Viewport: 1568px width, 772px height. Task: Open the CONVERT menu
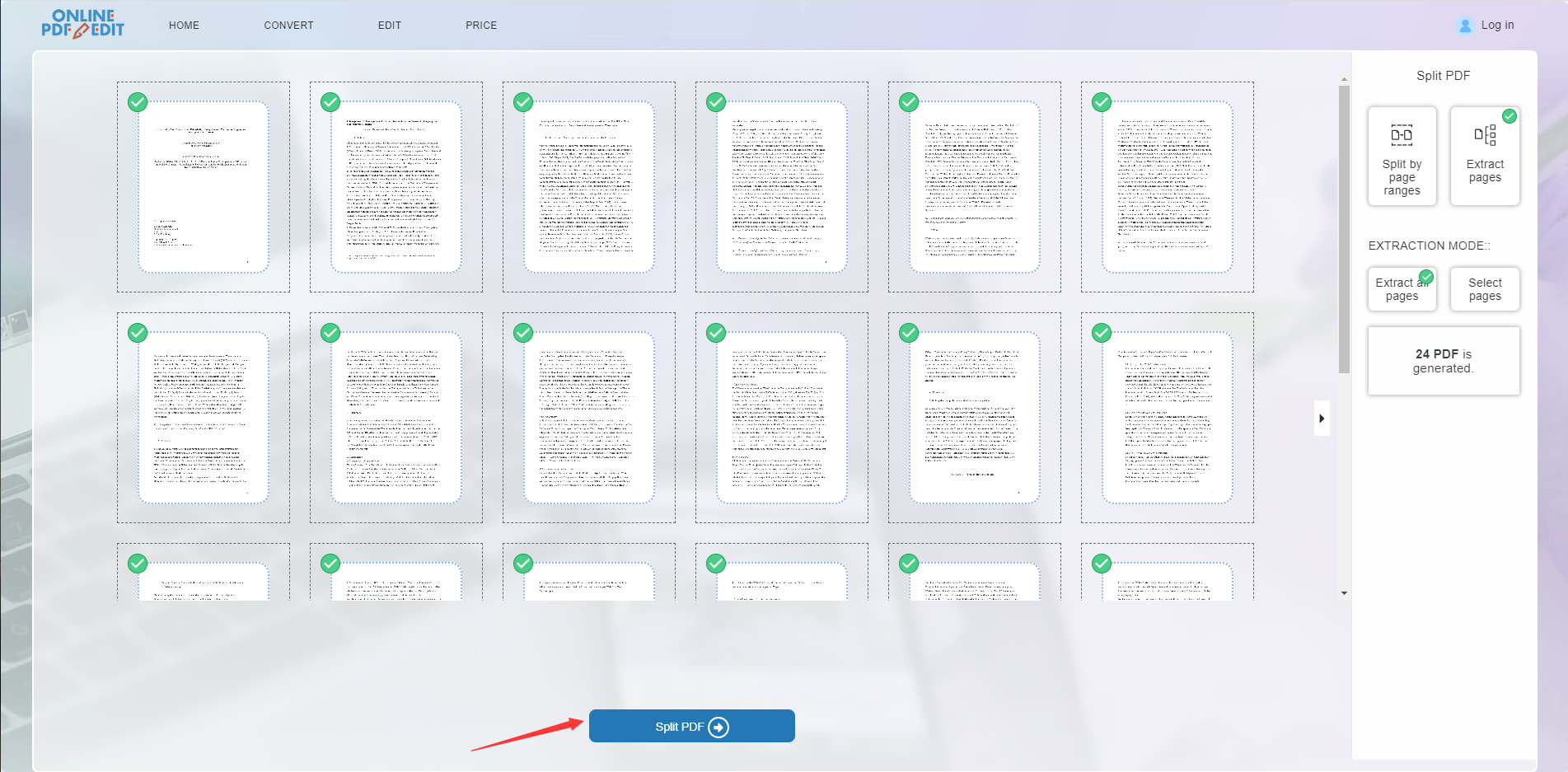(x=288, y=26)
